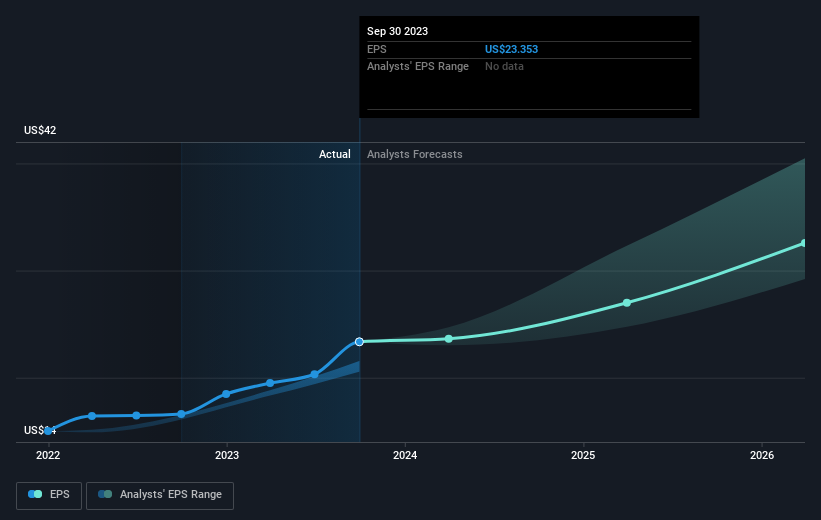
Task: Click the EPS legend color swatch
Action: click(35, 494)
